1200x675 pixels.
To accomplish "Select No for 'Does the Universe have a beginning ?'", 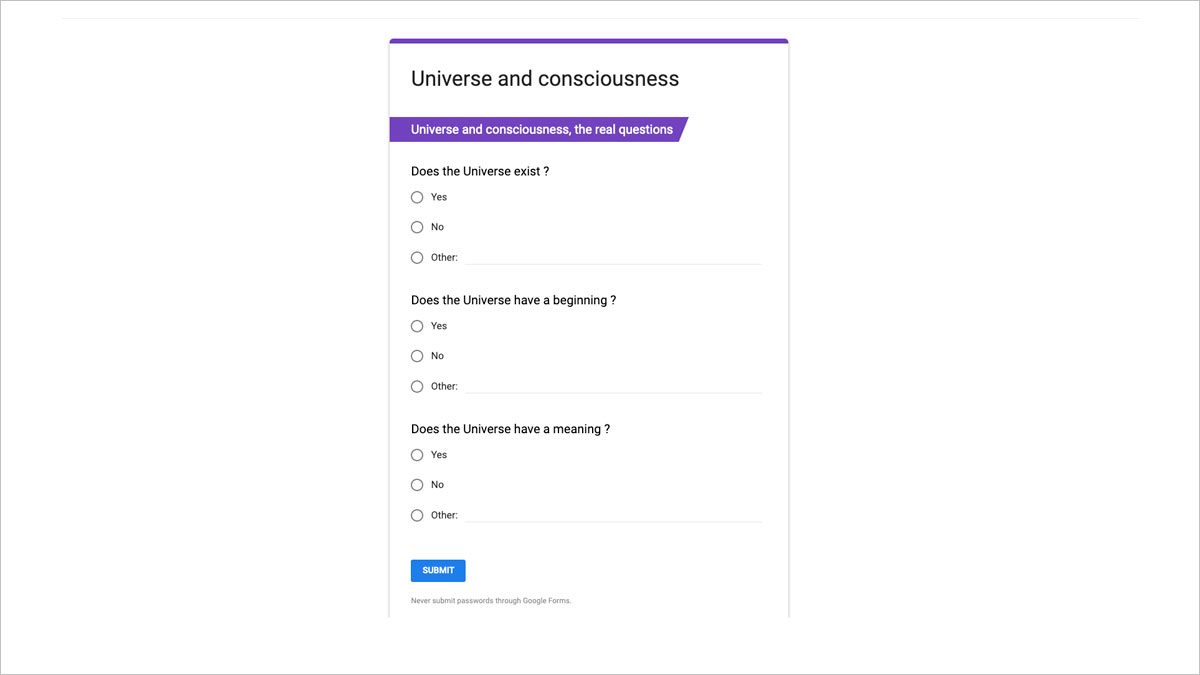I will (417, 356).
